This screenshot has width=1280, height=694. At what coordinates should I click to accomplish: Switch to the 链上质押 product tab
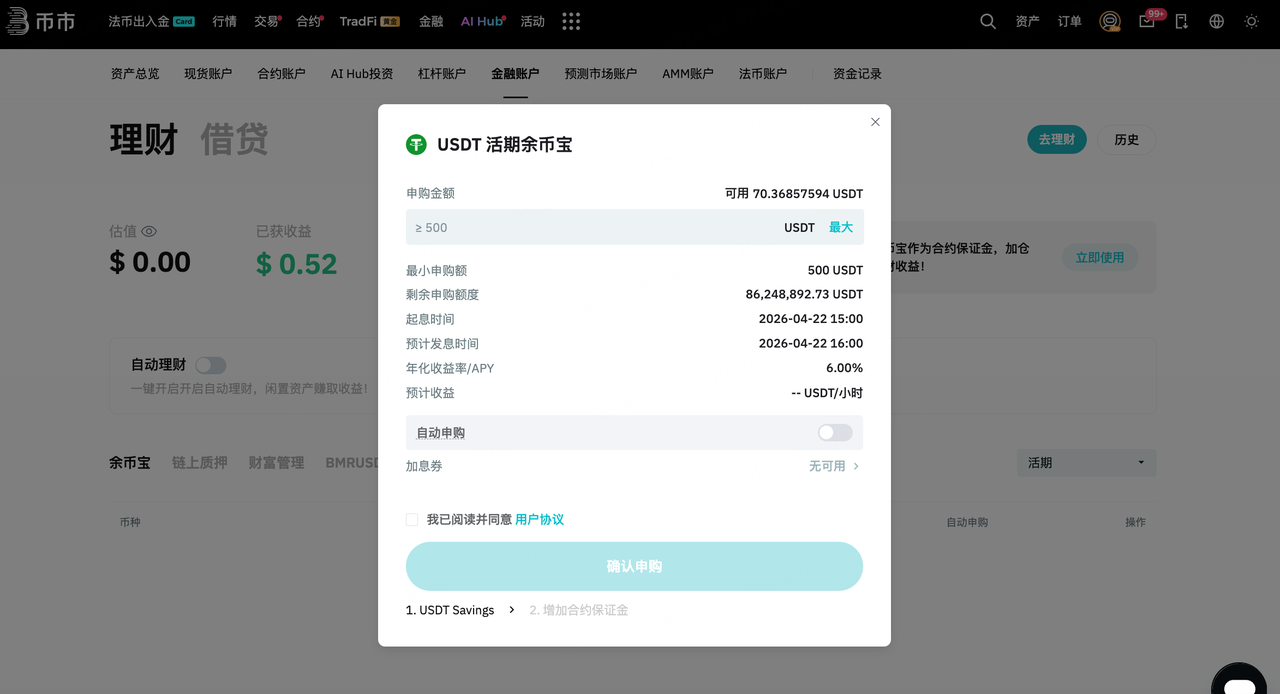point(200,463)
